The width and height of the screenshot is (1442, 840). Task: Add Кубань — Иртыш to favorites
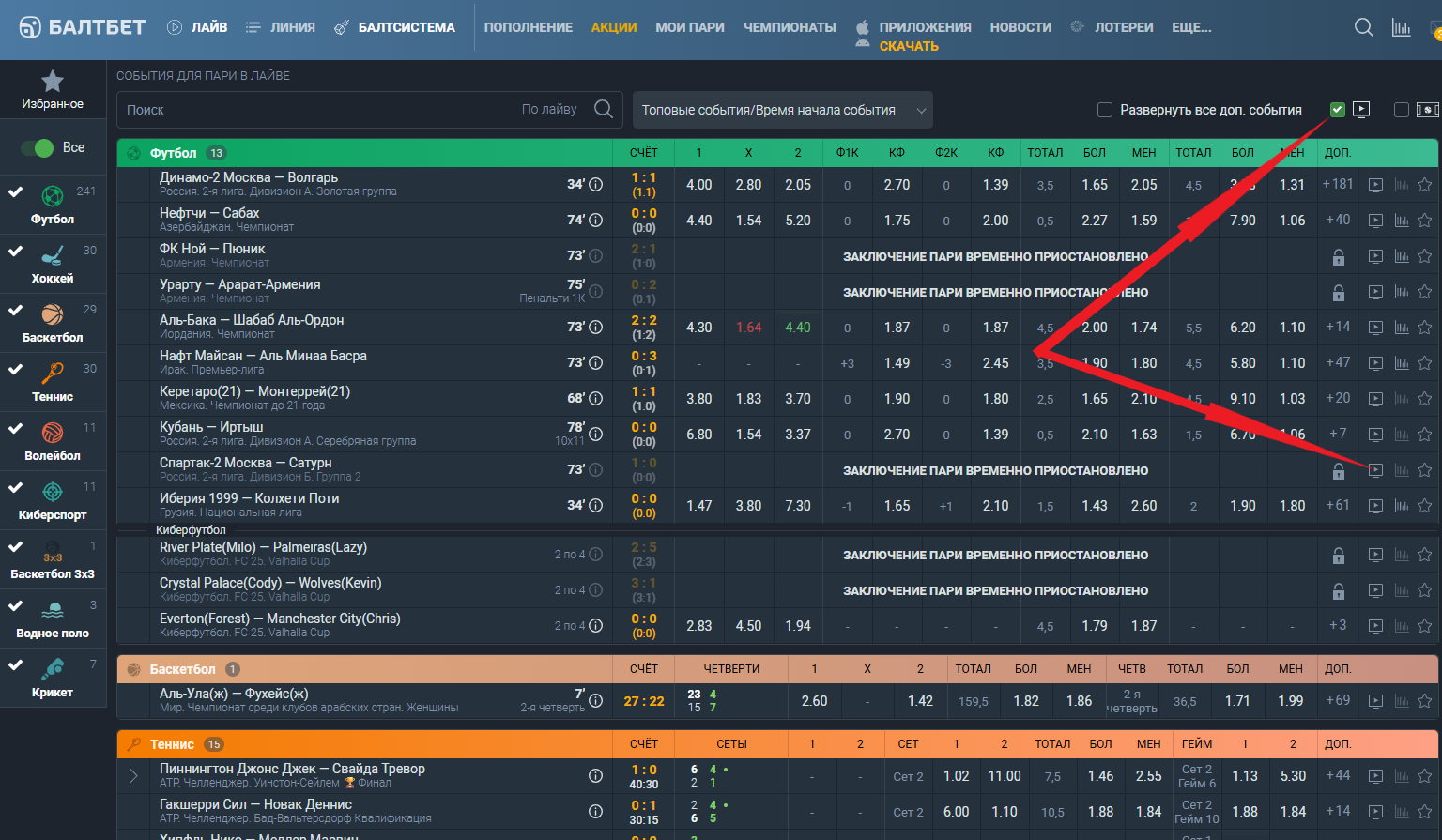[1425, 435]
